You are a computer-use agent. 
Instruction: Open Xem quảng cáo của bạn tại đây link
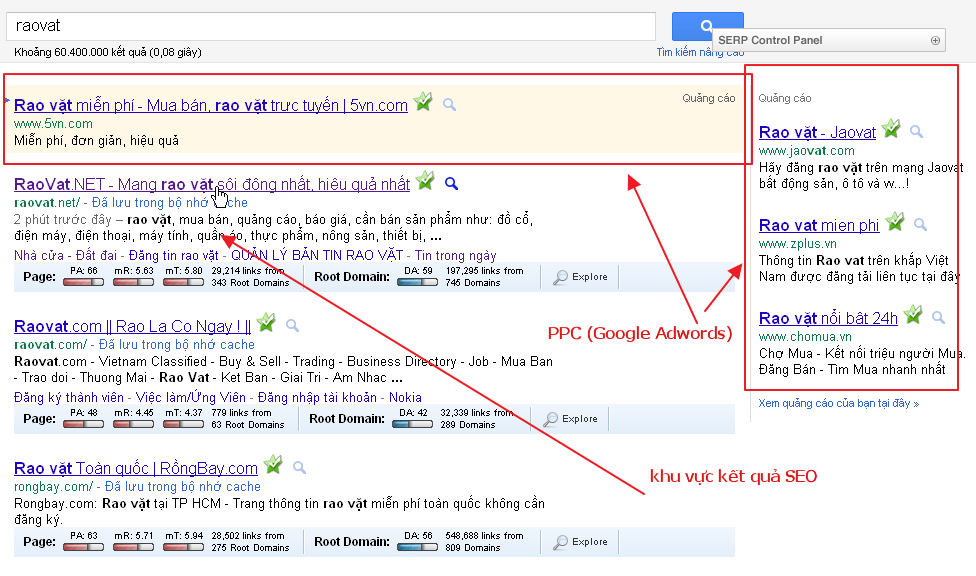(838, 404)
